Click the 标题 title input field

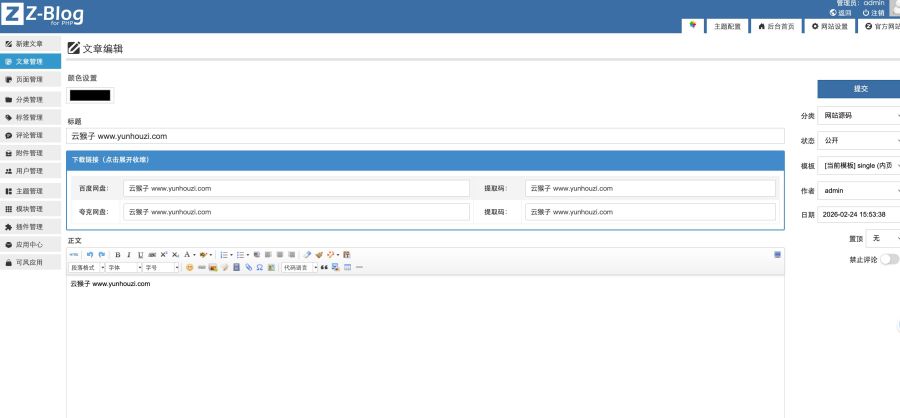[x=424, y=136]
